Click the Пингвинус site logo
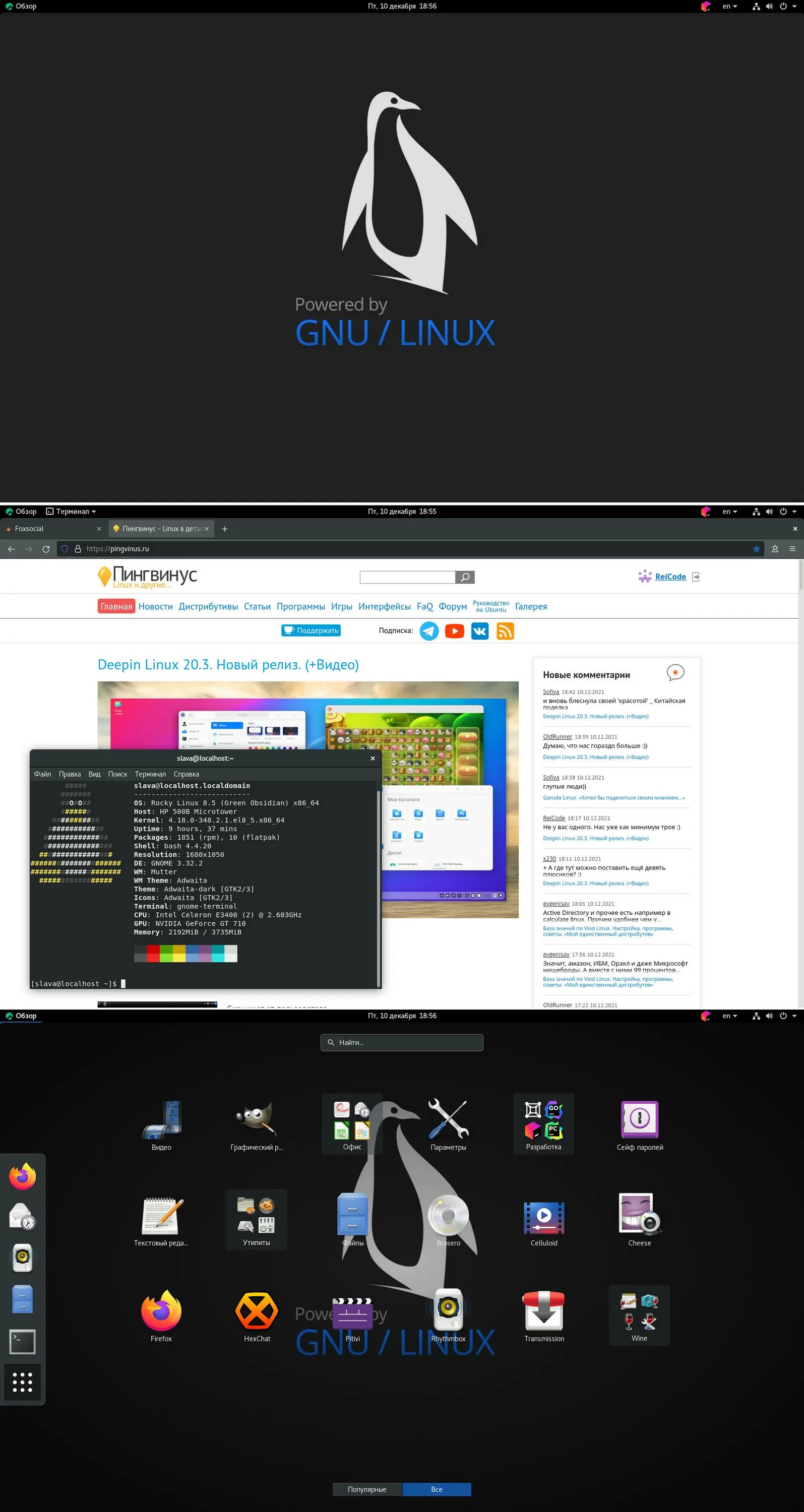The height and width of the screenshot is (1512, 804). tap(147, 577)
